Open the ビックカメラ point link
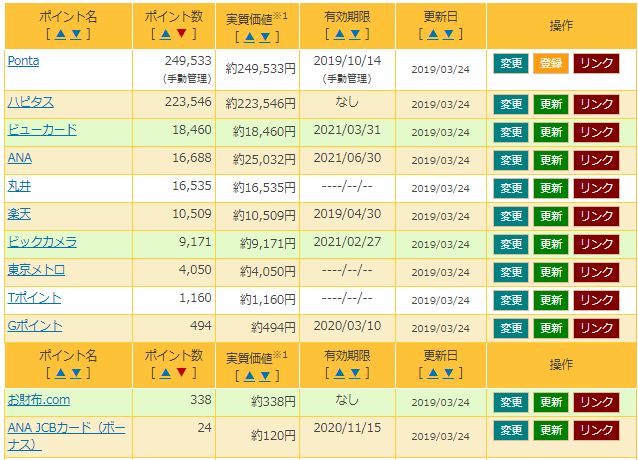The image size is (638, 460). tap(42, 242)
